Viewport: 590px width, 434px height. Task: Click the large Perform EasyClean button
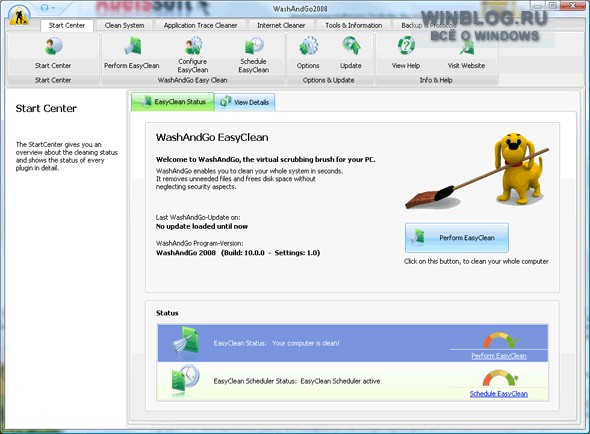click(457, 238)
